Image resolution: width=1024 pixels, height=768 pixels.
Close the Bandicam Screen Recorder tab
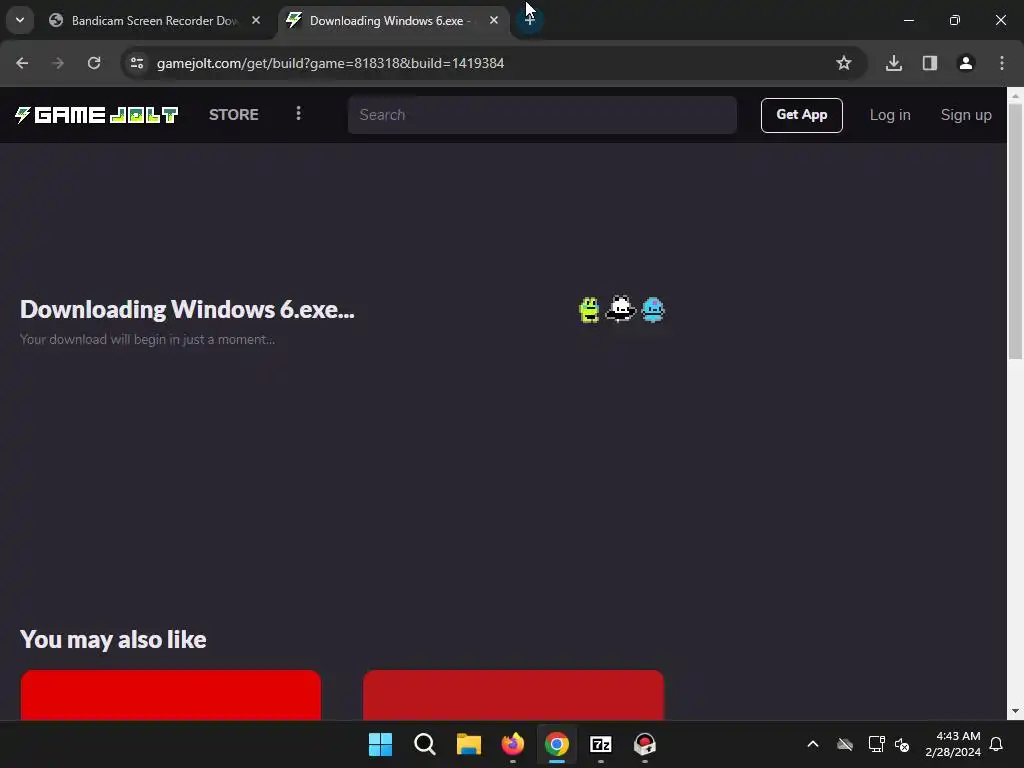click(x=256, y=20)
